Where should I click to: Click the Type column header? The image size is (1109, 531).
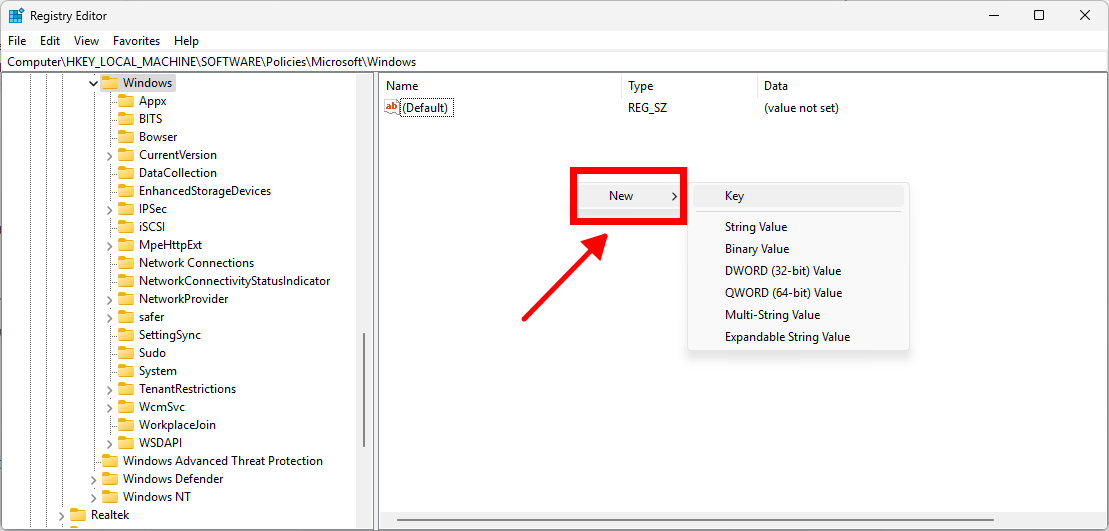(641, 86)
